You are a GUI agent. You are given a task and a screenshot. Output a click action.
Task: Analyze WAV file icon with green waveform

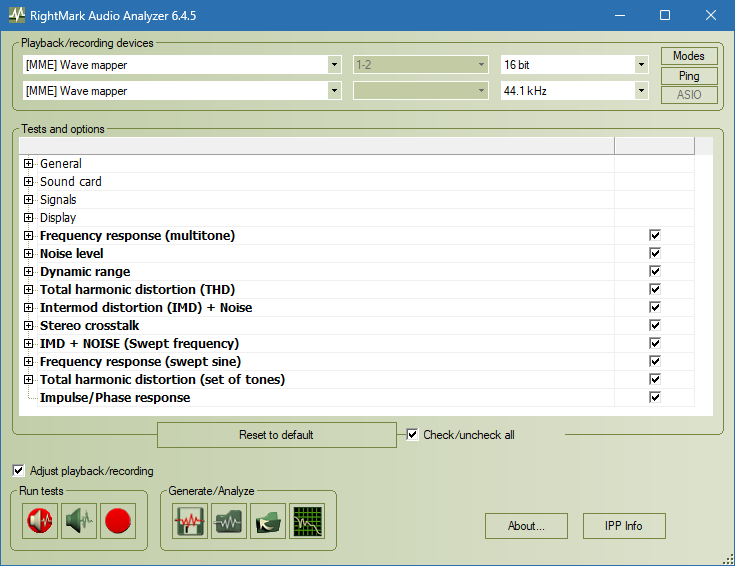[x=228, y=521]
